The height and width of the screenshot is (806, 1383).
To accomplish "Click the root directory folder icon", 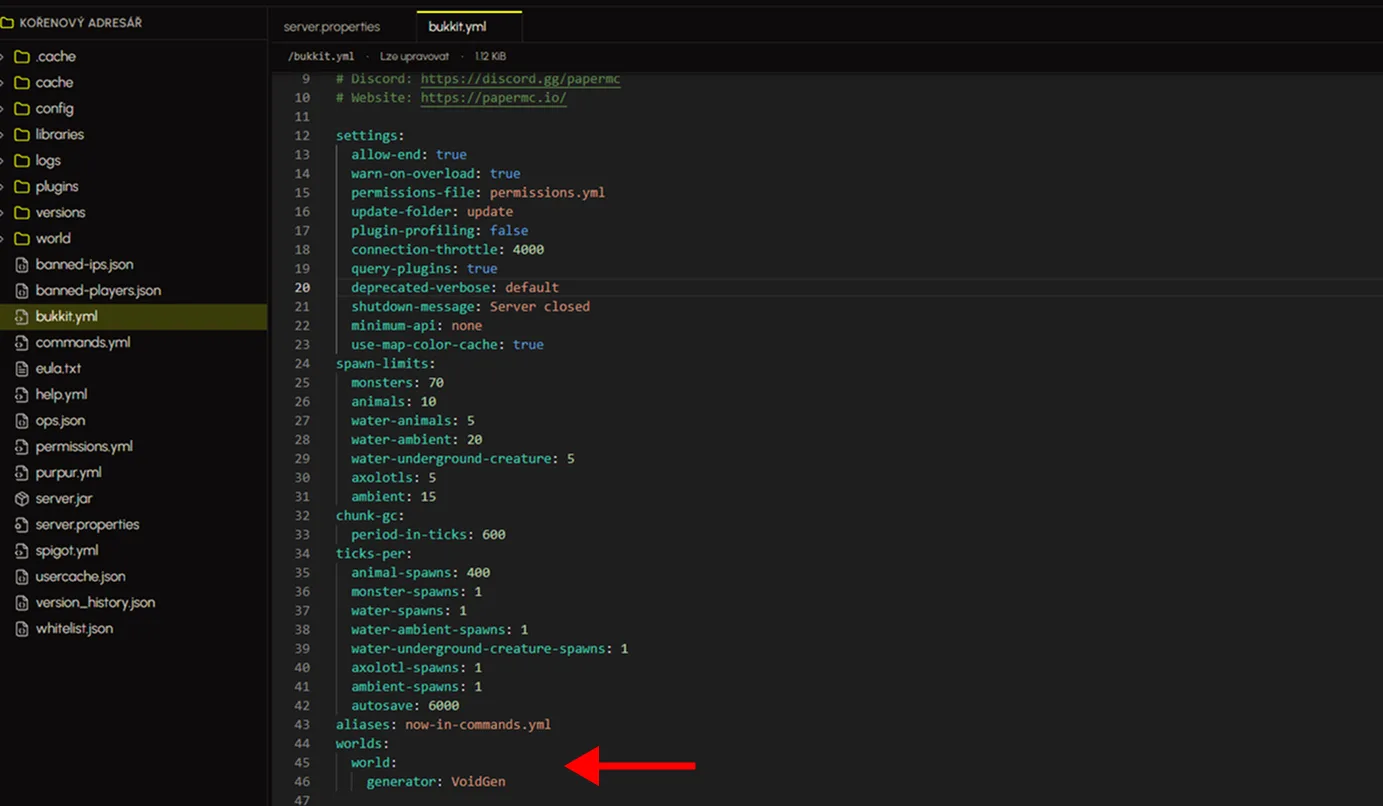I will [x=7, y=22].
